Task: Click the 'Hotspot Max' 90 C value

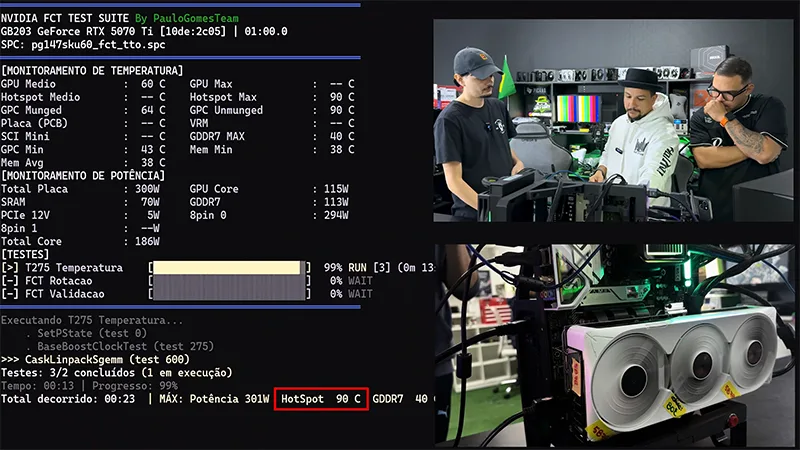Action: (342, 97)
